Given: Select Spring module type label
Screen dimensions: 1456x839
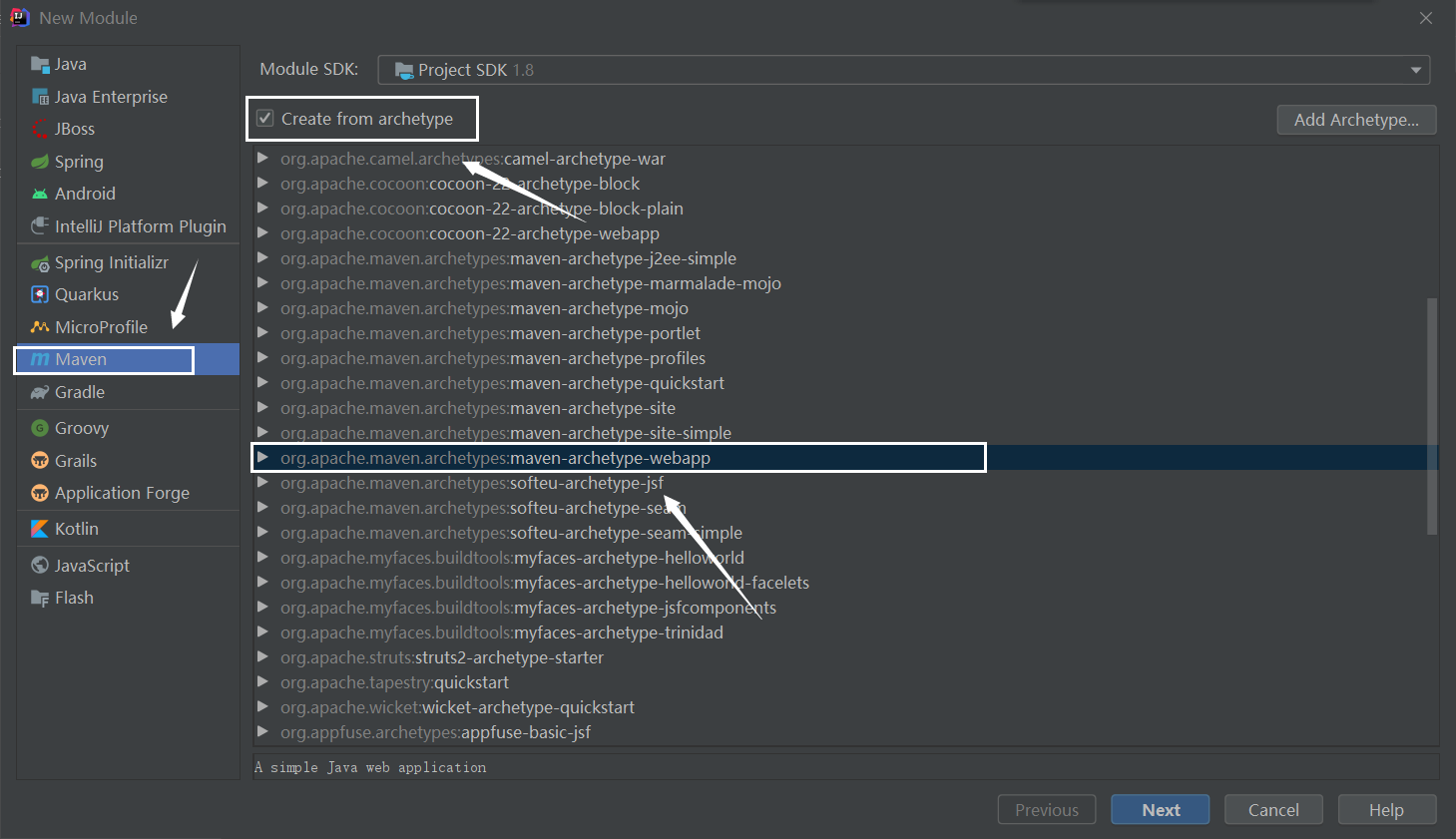Looking at the screenshot, I should [79, 162].
